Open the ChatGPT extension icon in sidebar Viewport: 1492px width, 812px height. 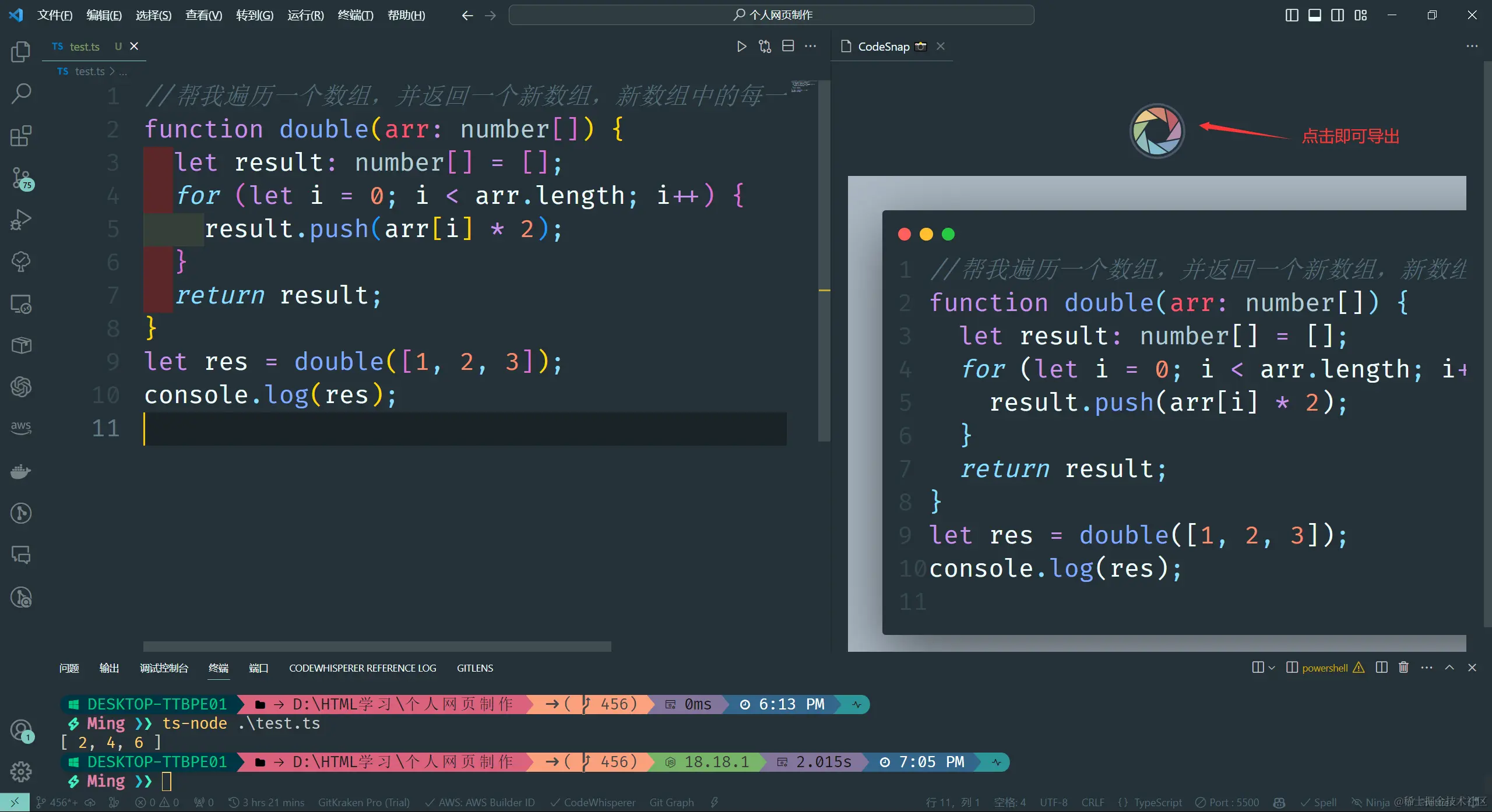click(x=21, y=387)
